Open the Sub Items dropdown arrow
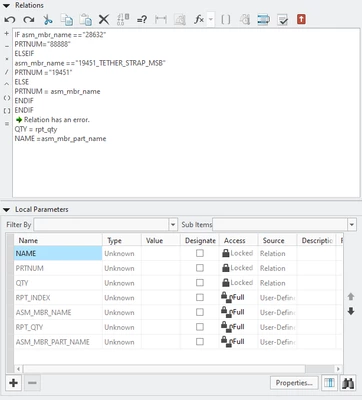The width and height of the screenshot is (362, 400). click(352, 225)
